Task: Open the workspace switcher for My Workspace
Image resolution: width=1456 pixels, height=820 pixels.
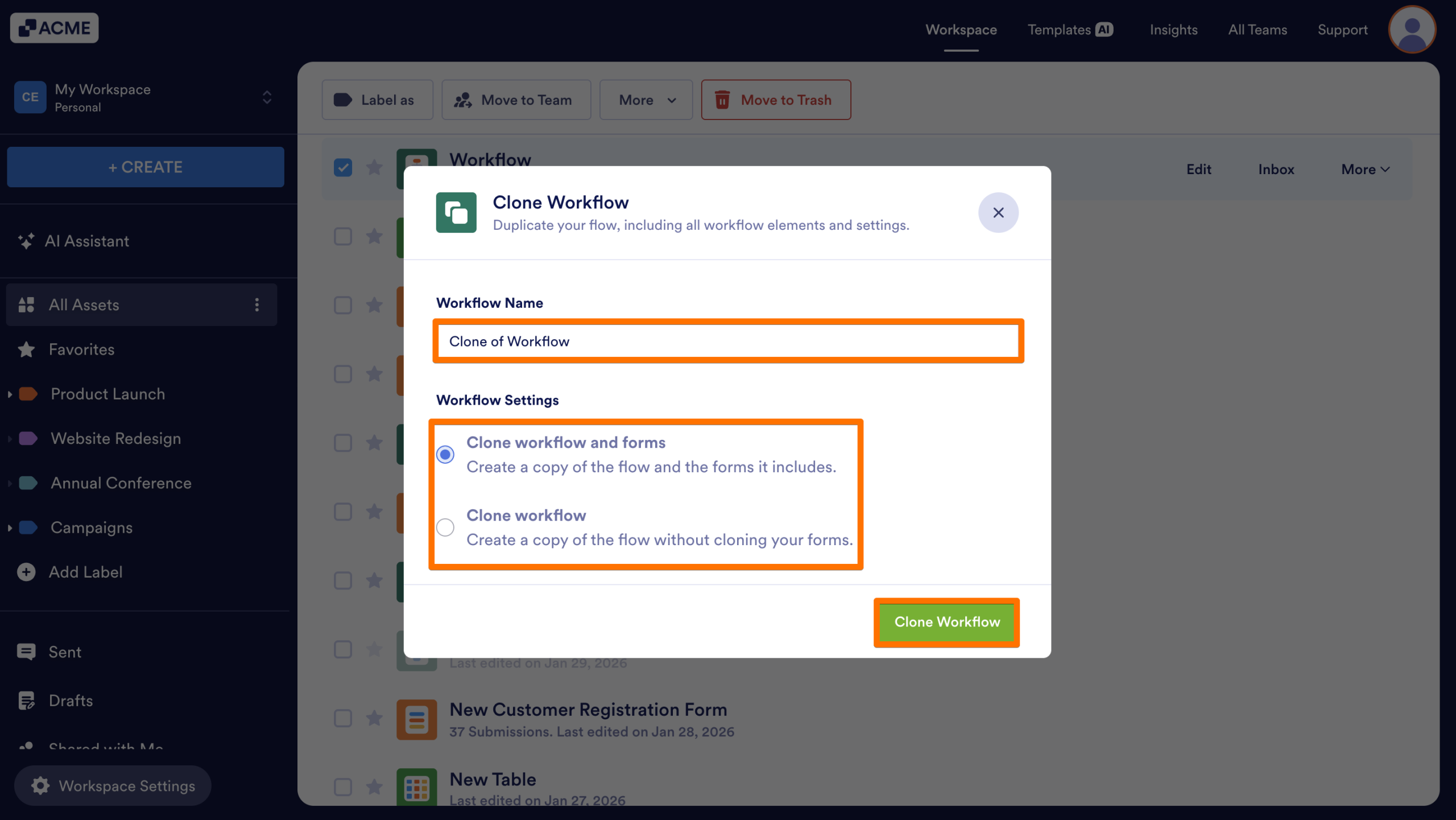Action: point(266,97)
